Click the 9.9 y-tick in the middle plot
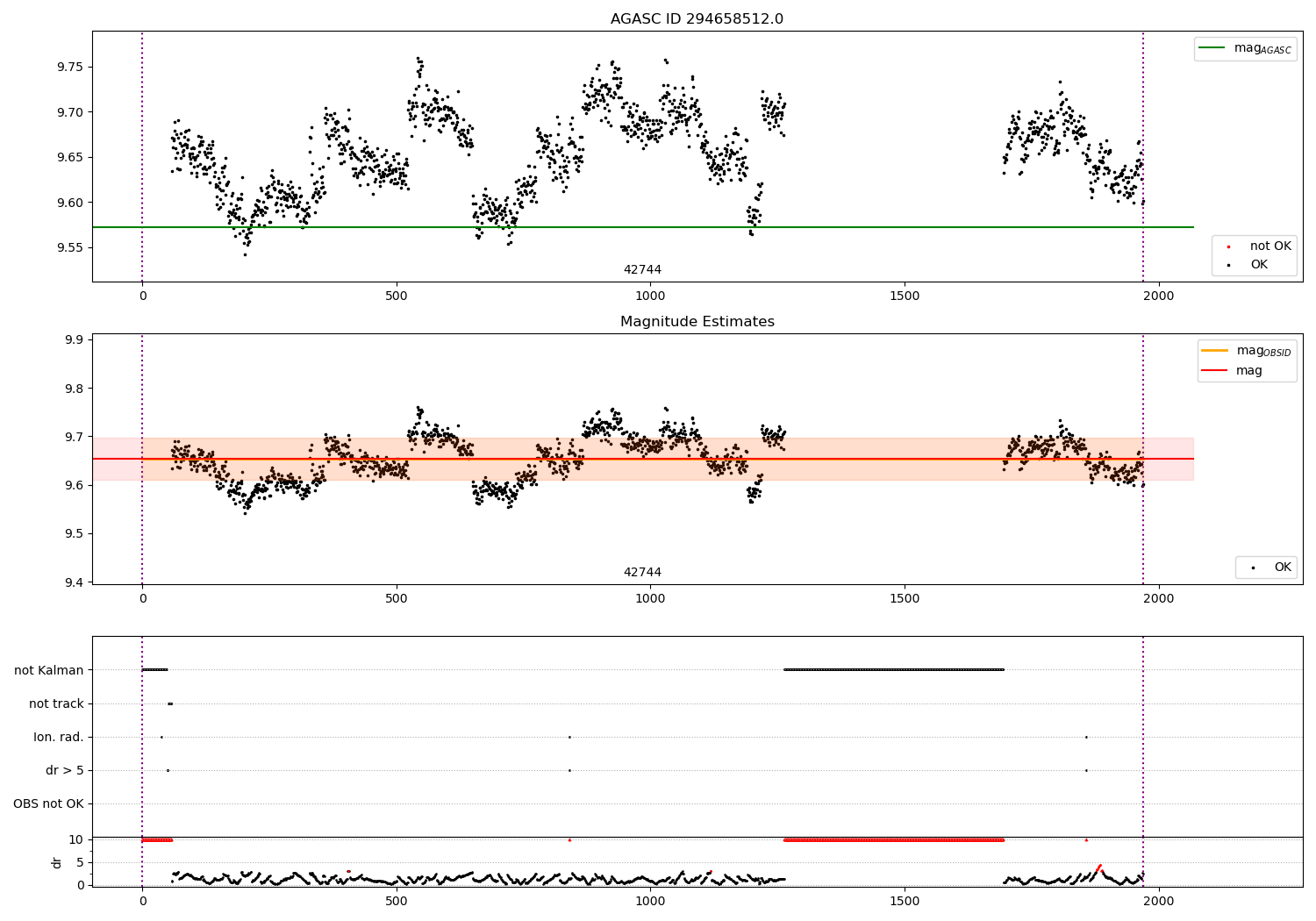Image resolution: width=1316 pixels, height=921 pixels. click(x=74, y=340)
